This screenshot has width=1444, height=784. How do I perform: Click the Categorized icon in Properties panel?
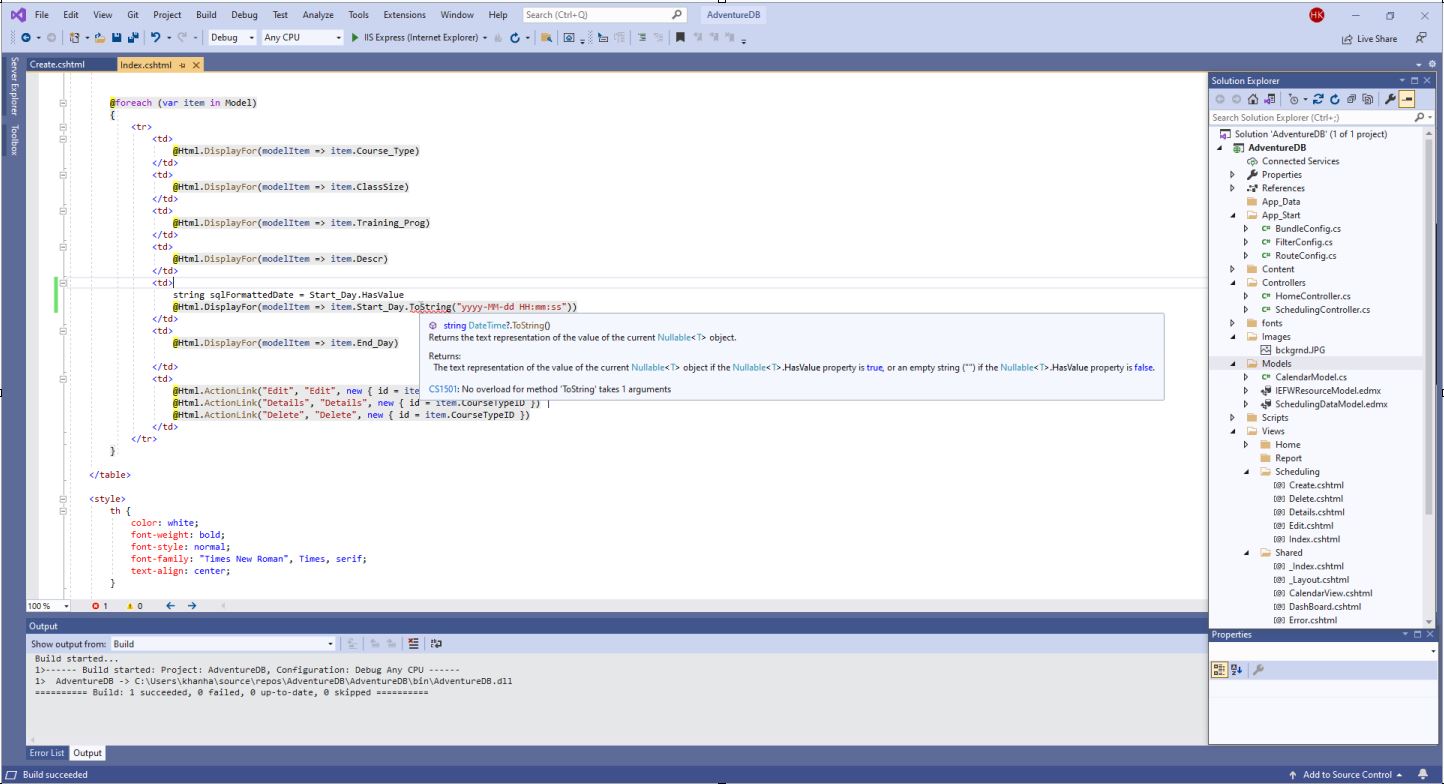pos(1220,670)
